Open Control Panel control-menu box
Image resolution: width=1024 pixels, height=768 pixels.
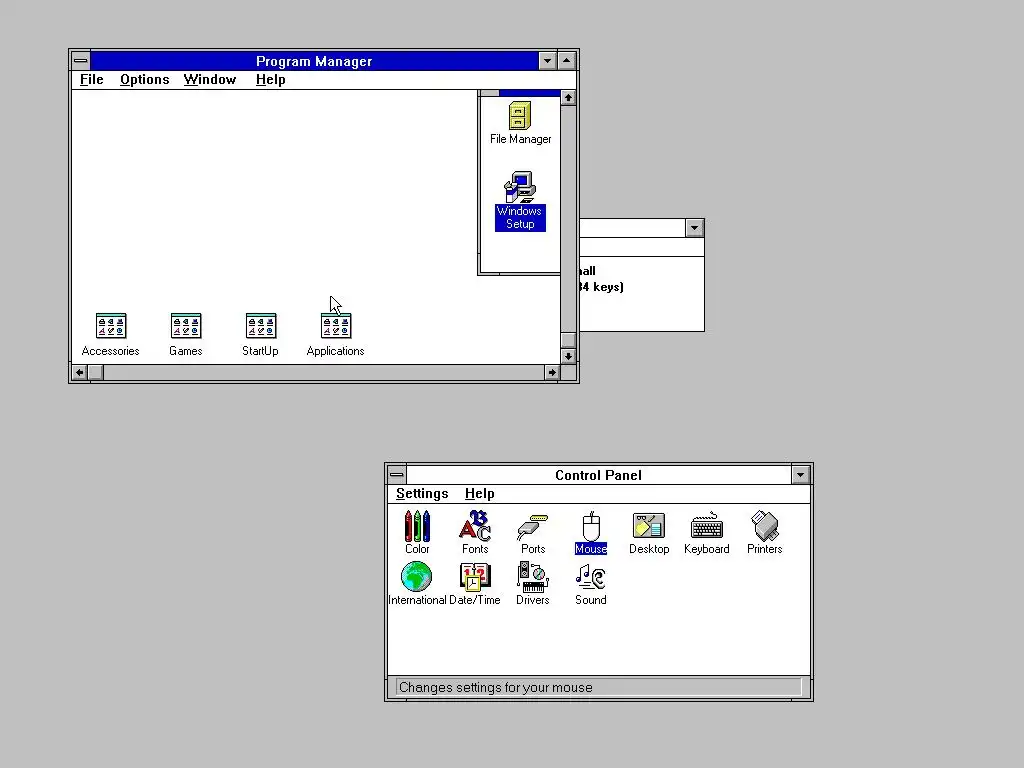tap(396, 475)
